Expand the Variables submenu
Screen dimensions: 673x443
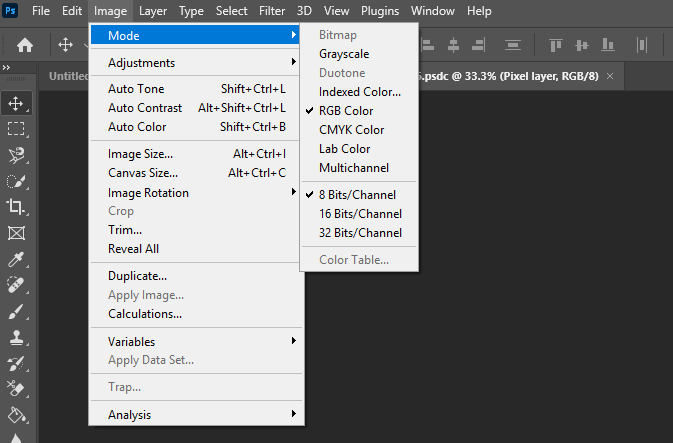point(194,342)
